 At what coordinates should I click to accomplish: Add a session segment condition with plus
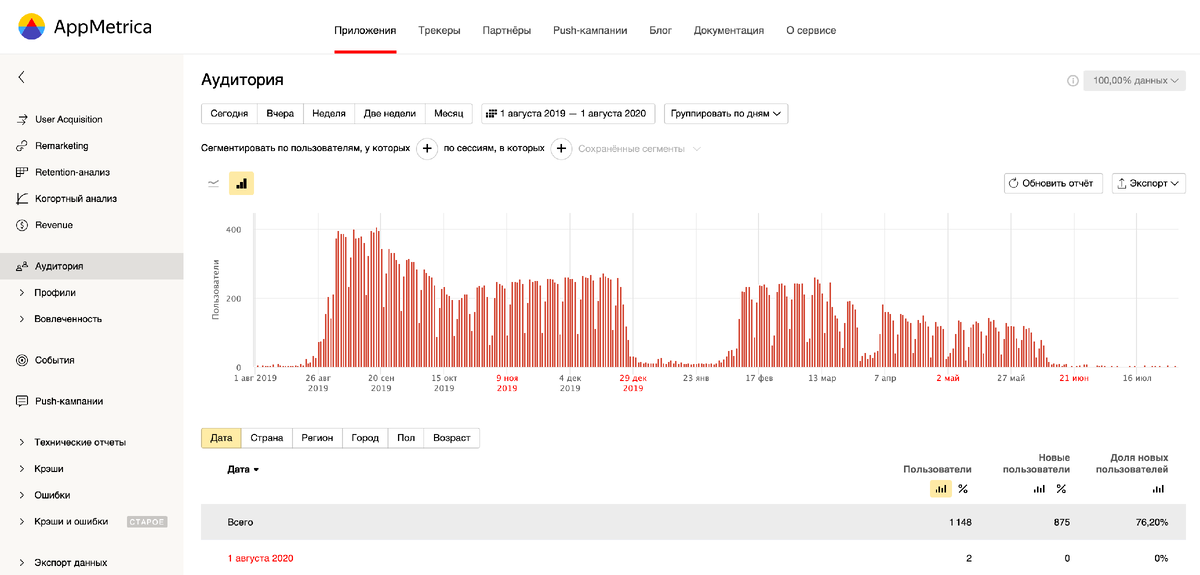pyautogui.click(x=562, y=149)
